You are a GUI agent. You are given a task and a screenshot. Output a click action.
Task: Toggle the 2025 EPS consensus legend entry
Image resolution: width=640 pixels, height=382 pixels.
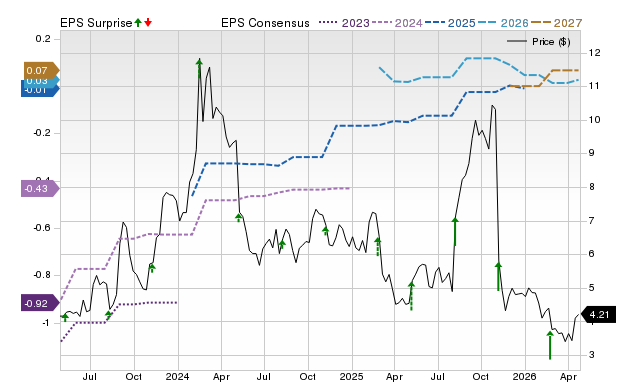point(450,23)
